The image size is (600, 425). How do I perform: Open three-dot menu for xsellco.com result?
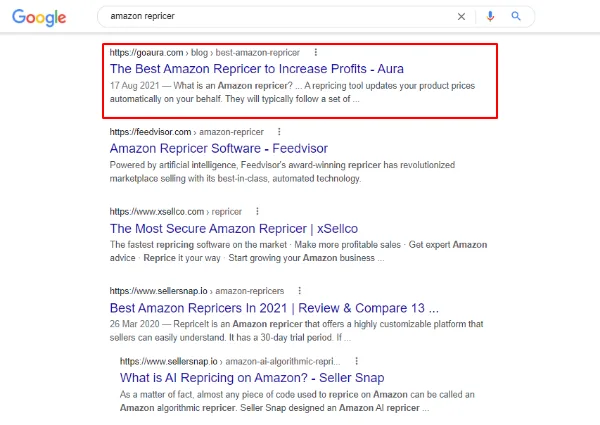tap(258, 211)
